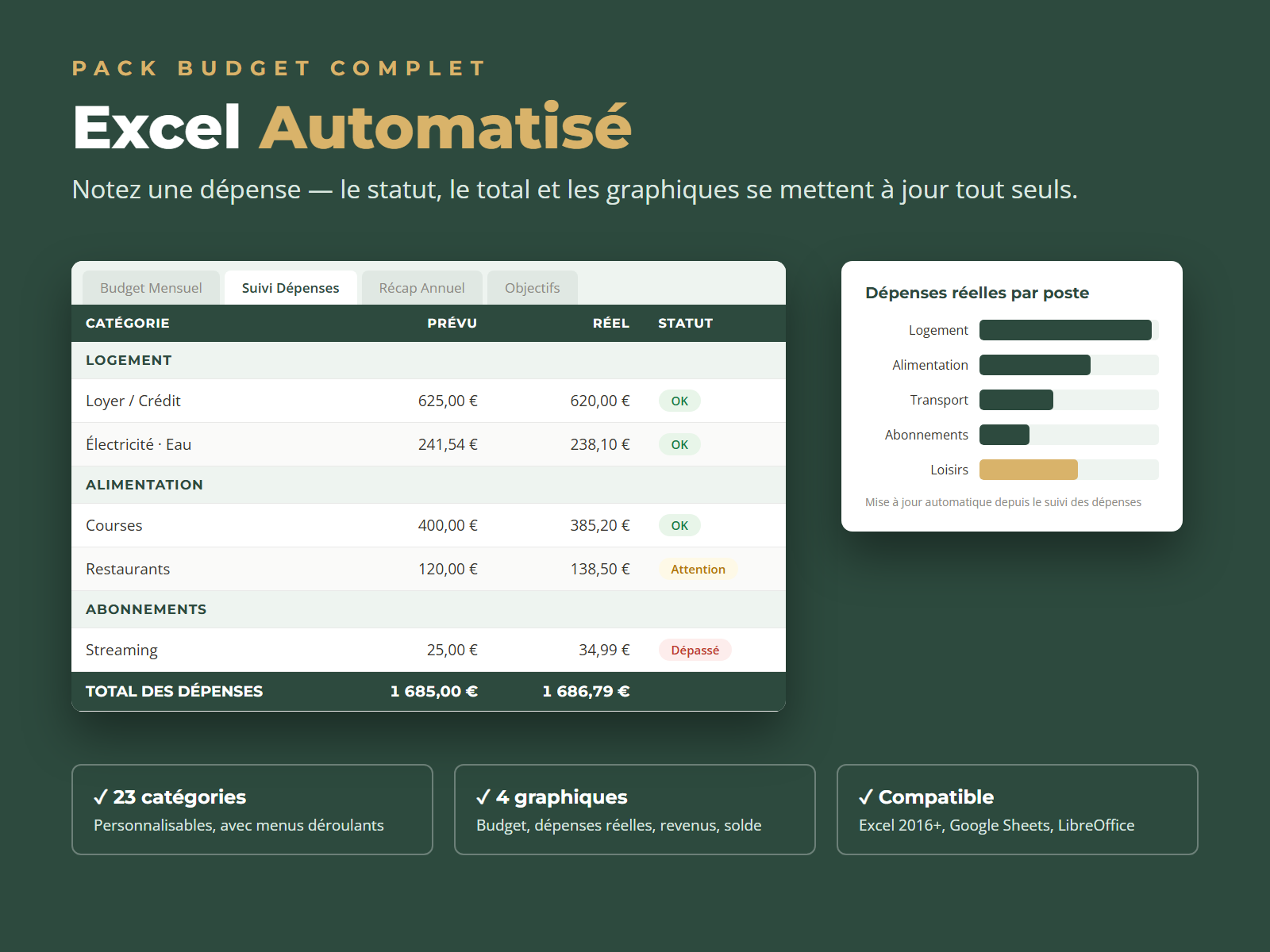Click the 241,54 € cell
1270x952 pixels.
pyautogui.click(x=448, y=444)
